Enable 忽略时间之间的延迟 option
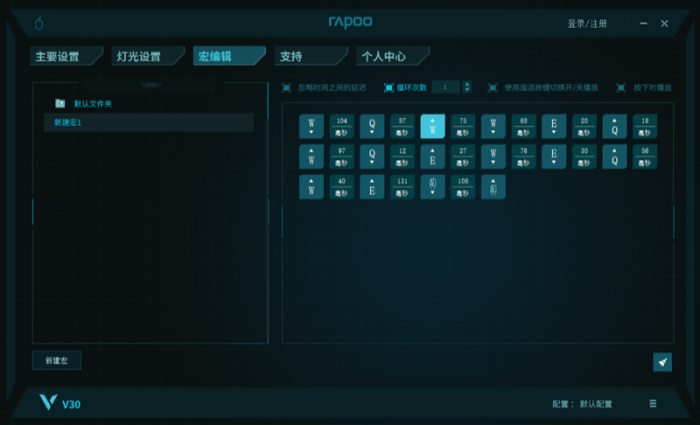The height and width of the screenshot is (425, 700). (287, 87)
